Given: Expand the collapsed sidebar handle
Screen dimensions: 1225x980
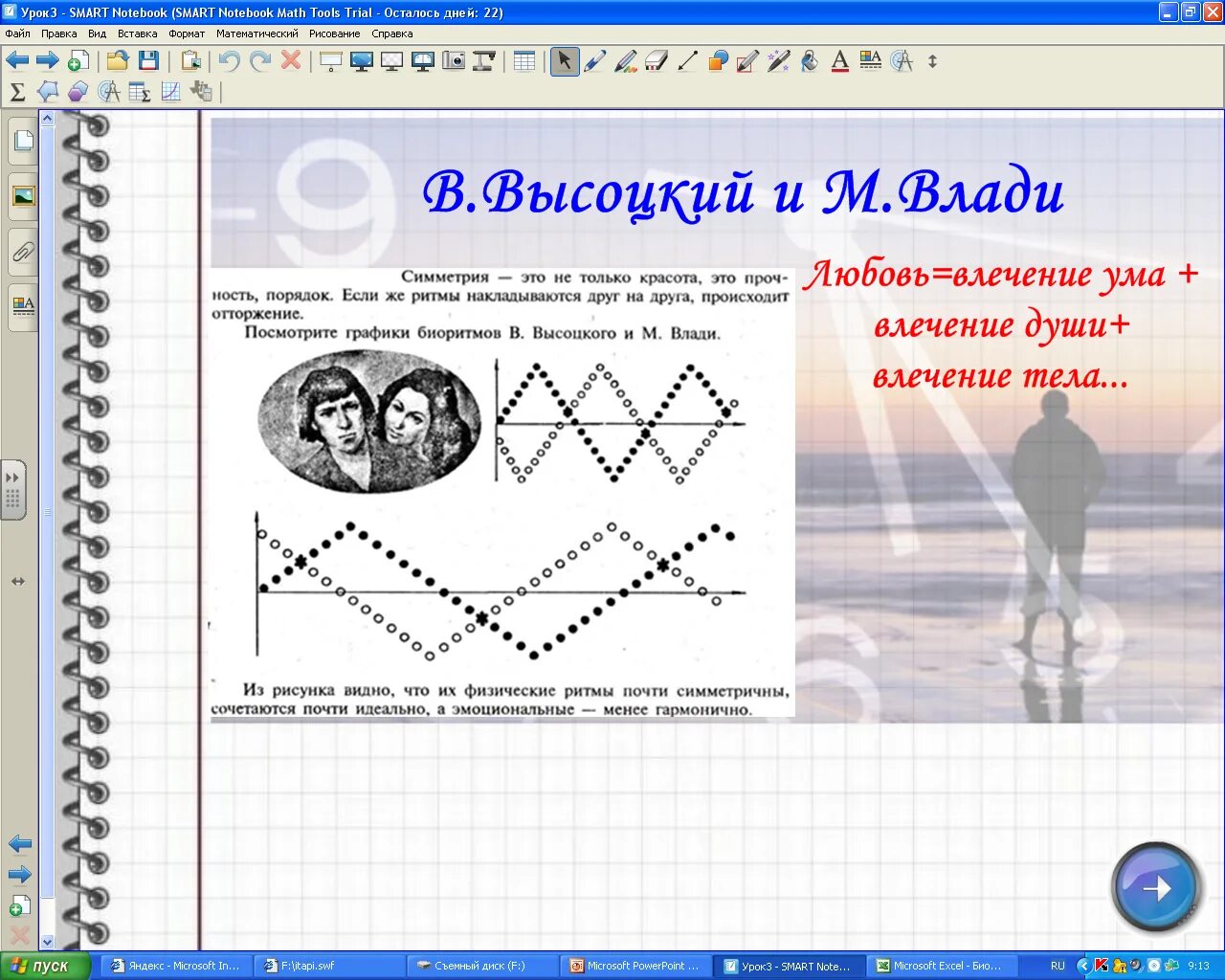Looking at the screenshot, I should click(12, 489).
